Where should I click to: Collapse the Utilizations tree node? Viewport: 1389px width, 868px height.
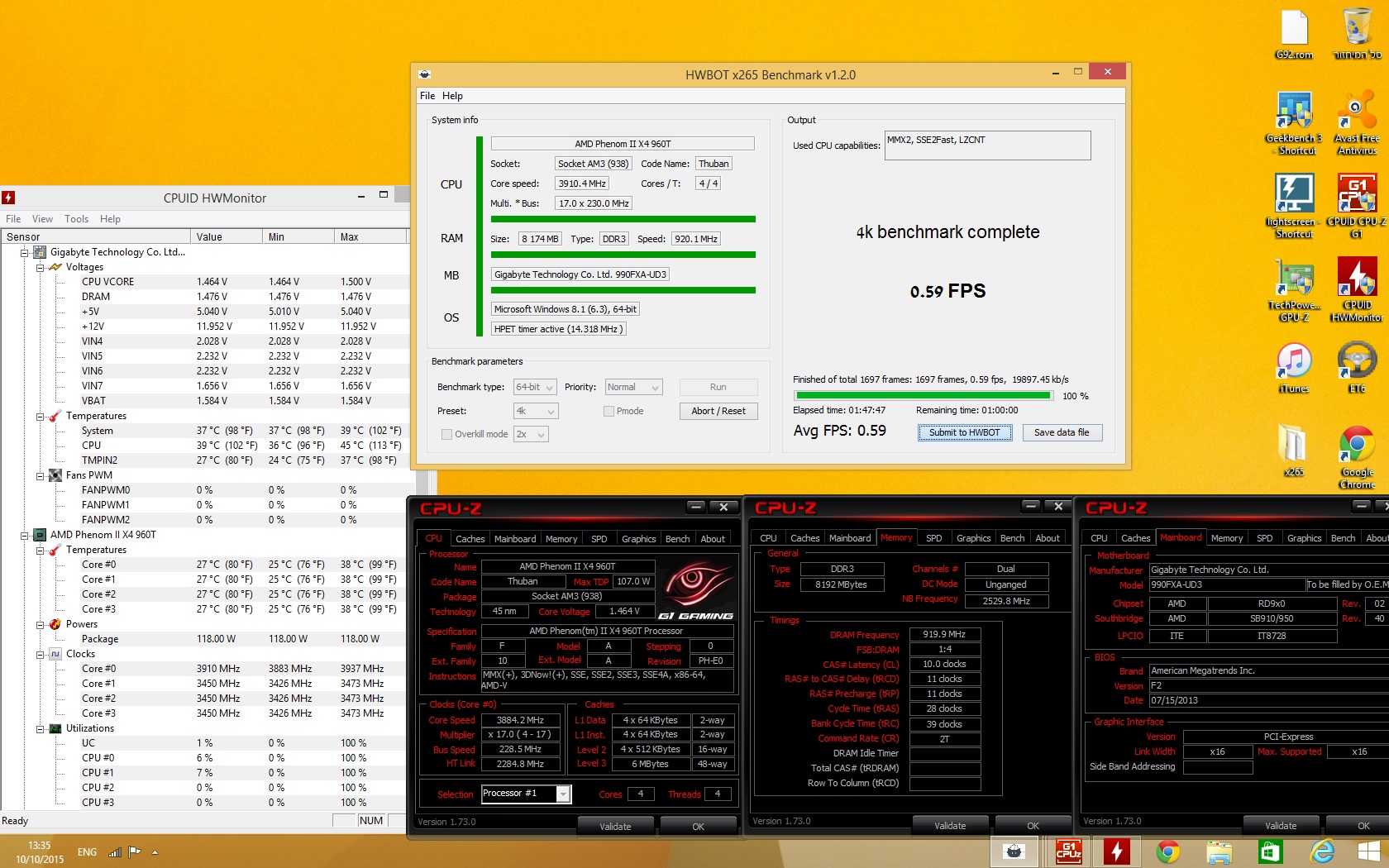click(40, 729)
